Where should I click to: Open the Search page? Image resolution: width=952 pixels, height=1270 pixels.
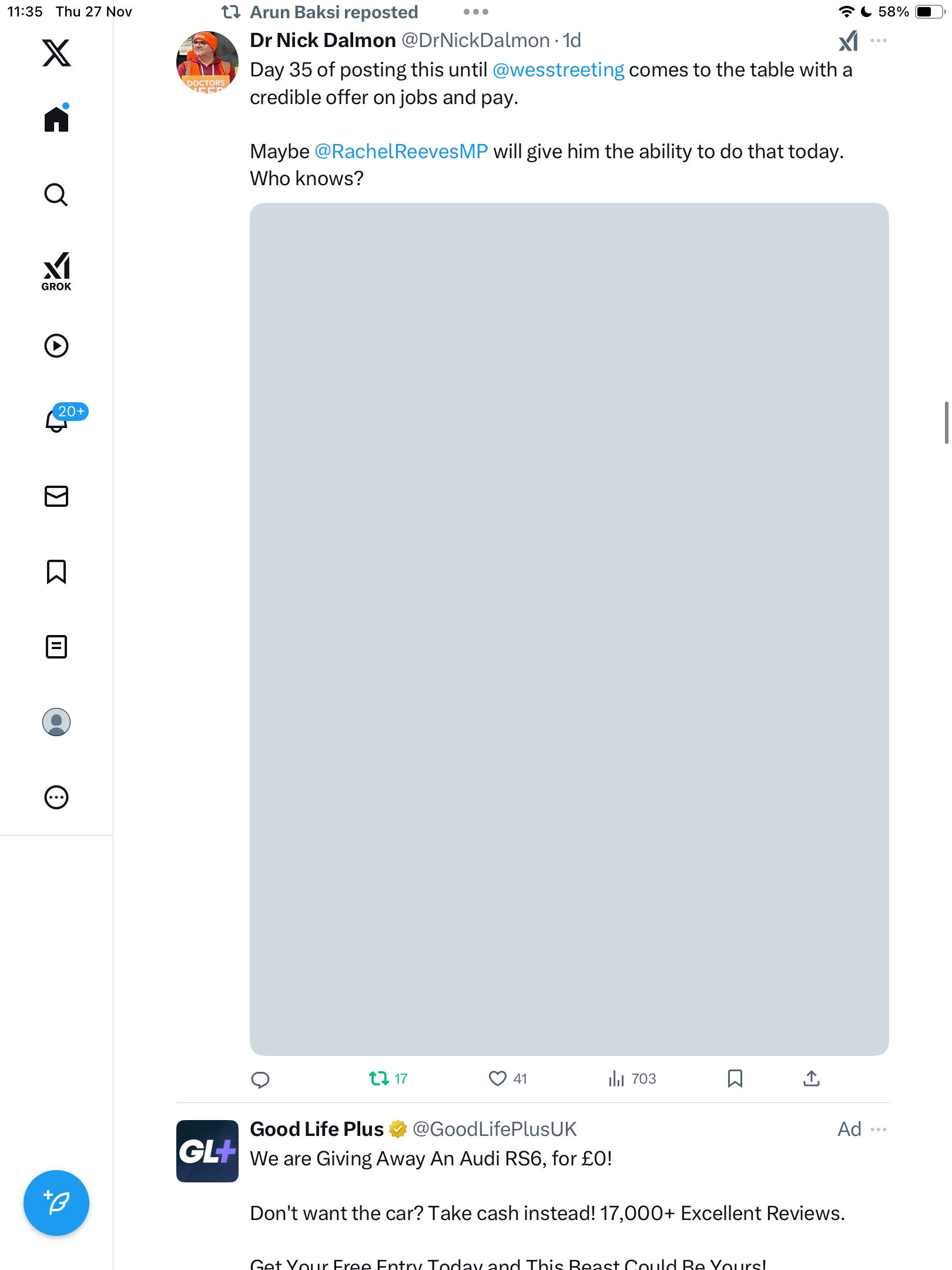point(56,195)
